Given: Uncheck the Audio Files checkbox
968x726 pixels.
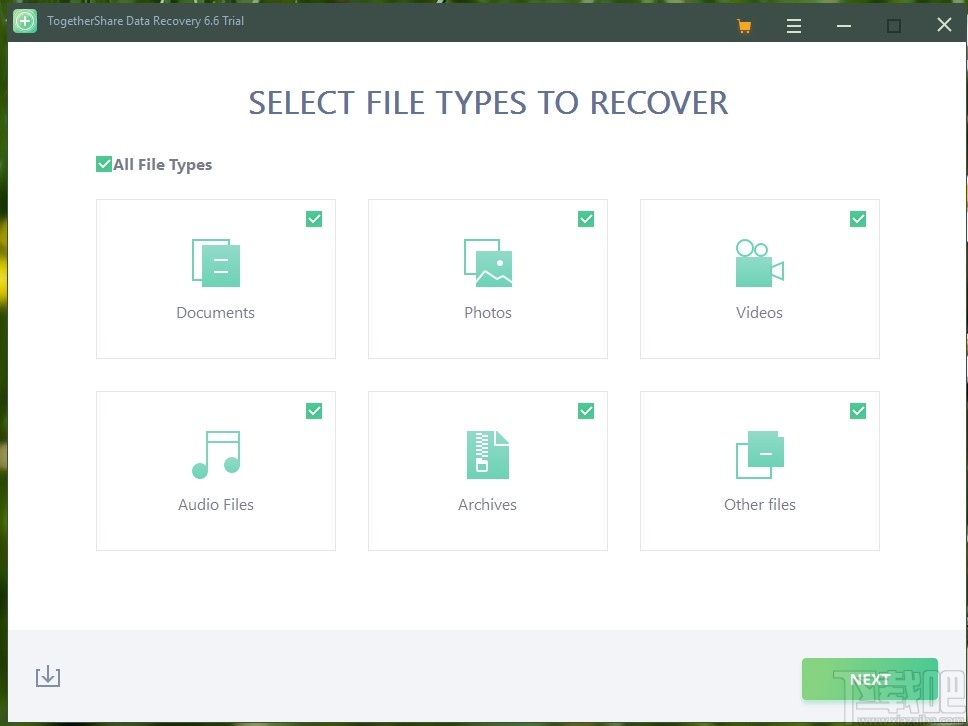Looking at the screenshot, I should (x=314, y=410).
